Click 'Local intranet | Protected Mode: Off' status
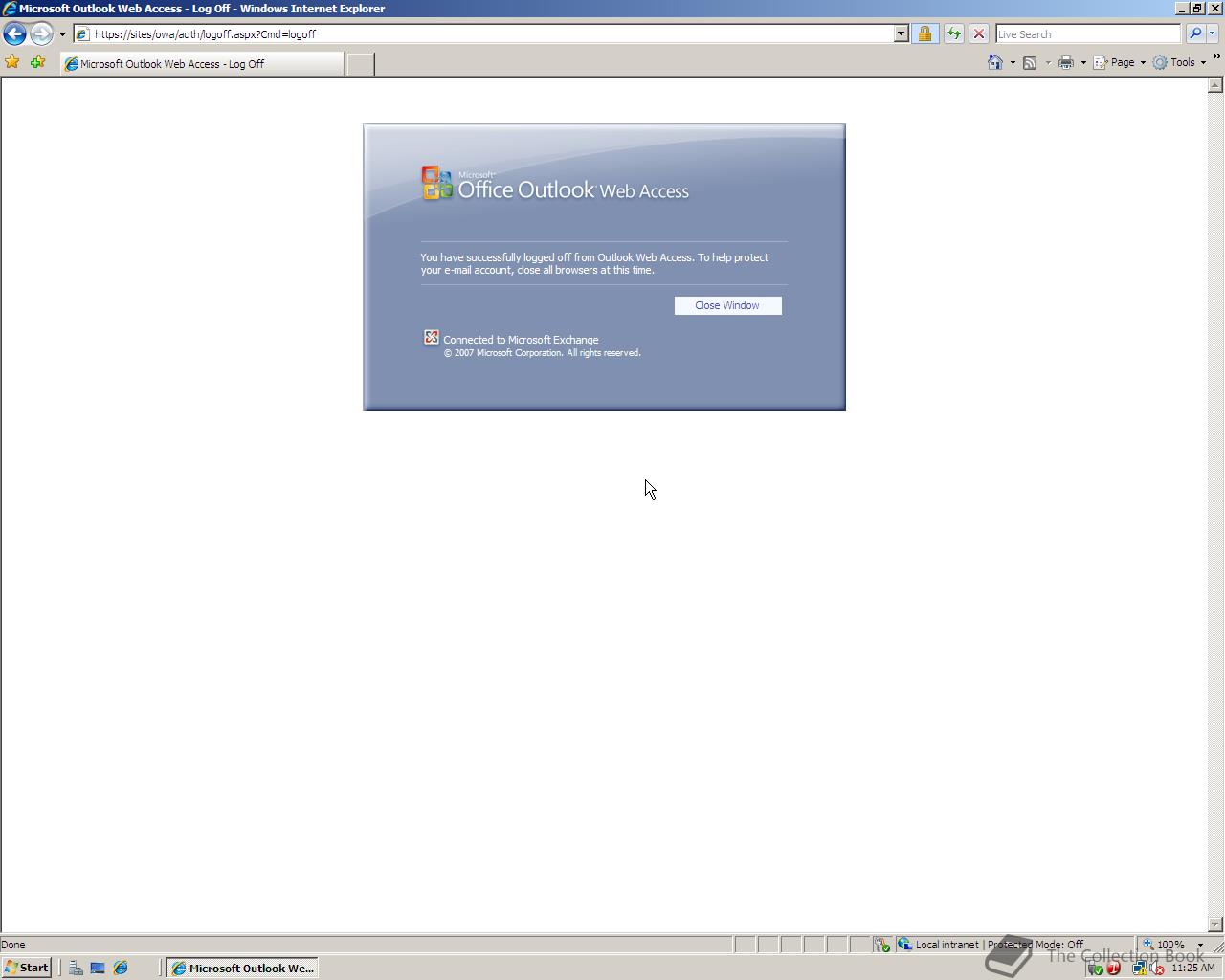Viewport: 1225px width, 980px height. [999, 945]
